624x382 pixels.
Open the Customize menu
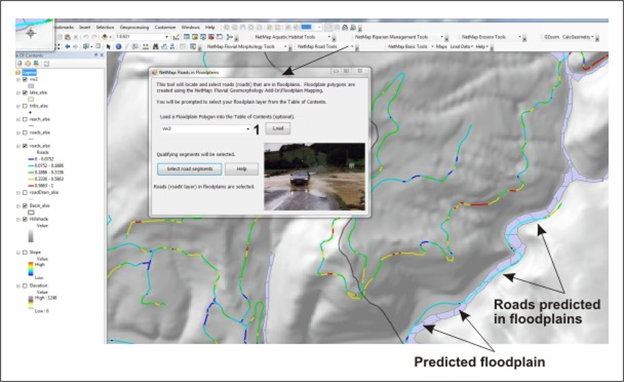click(165, 27)
